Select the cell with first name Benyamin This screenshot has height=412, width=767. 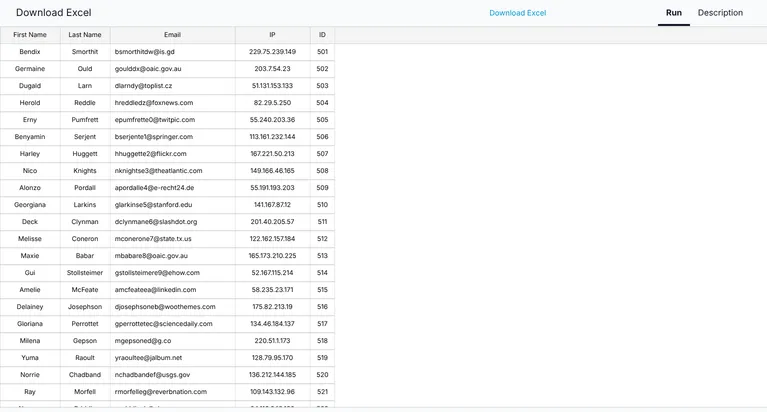[30, 137]
